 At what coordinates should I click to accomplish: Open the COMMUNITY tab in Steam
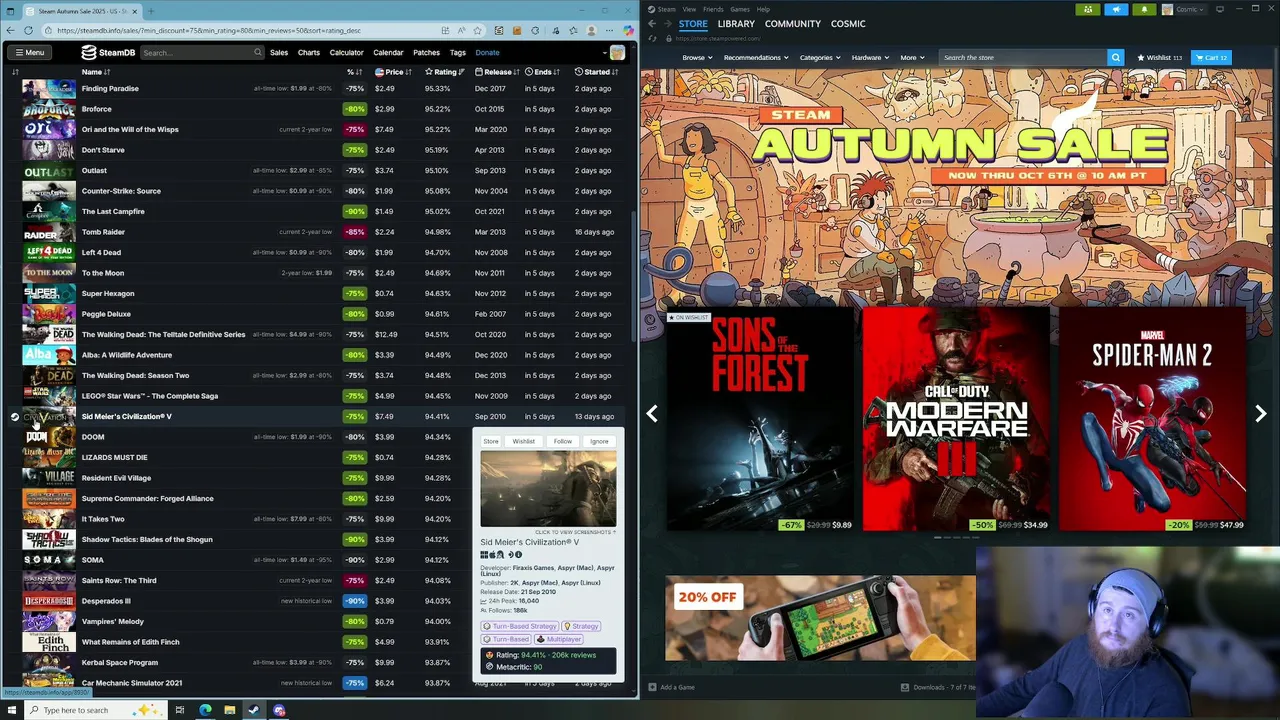point(793,23)
